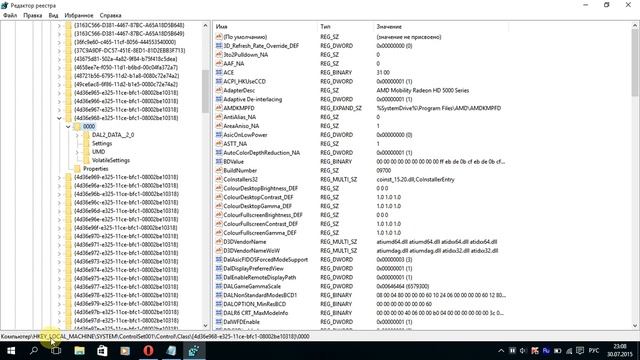Click the ACE binary value icon

coord(219,73)
